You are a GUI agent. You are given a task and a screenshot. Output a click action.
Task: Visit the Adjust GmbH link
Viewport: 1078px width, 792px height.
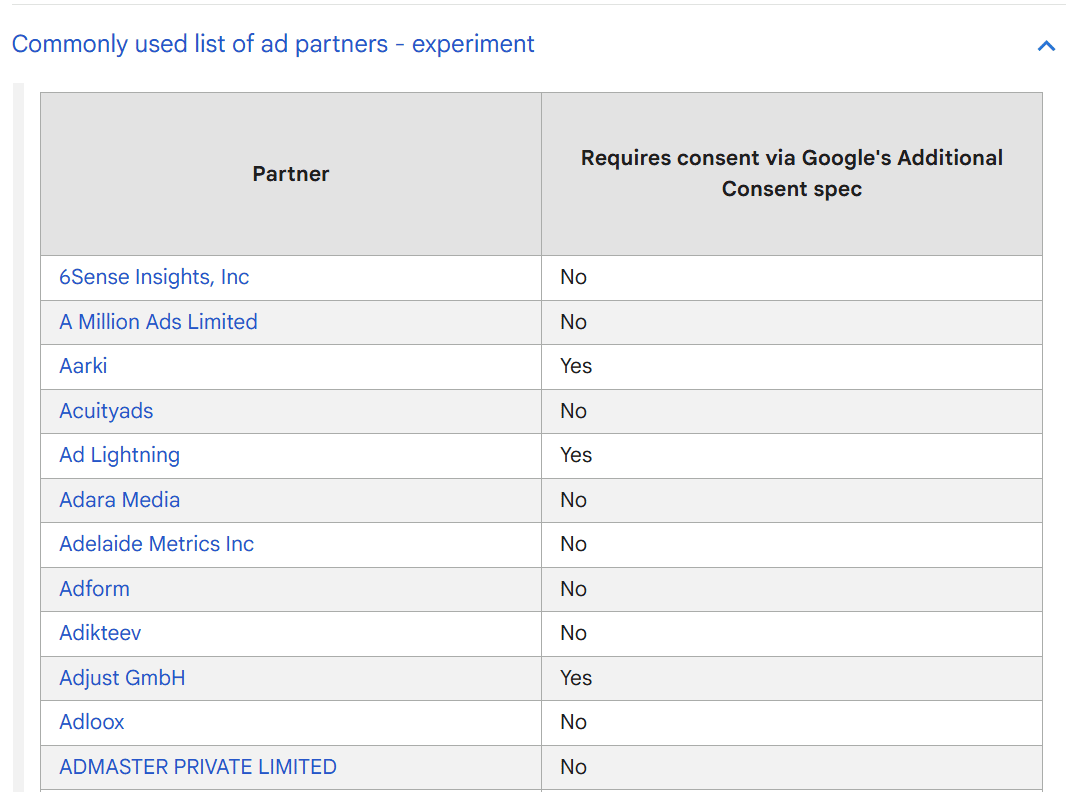[122, 678]
